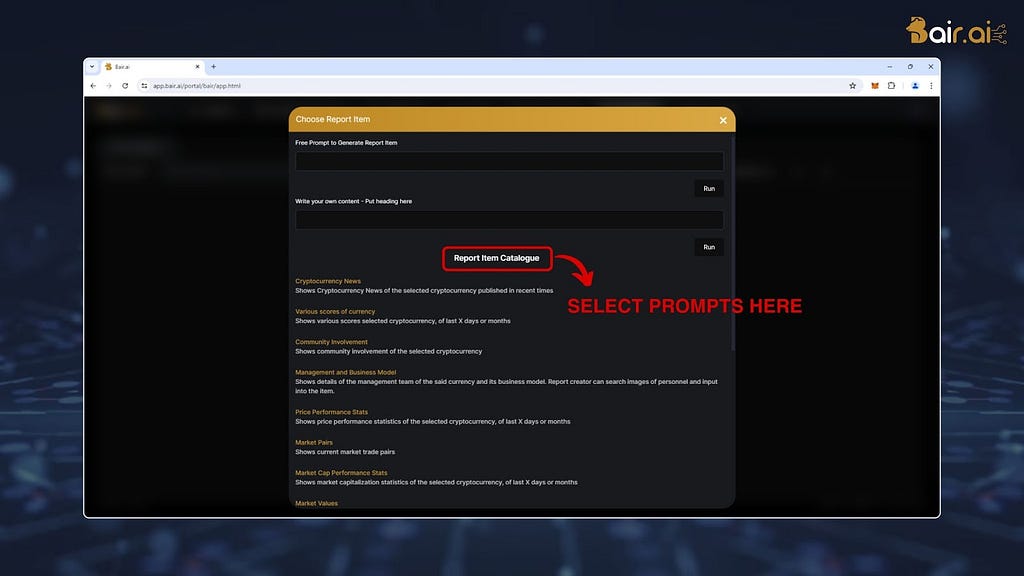Switch to the Bair.ai browser tab
The height and width of the screenshot is (576, 1024).
tap(152, 67)
